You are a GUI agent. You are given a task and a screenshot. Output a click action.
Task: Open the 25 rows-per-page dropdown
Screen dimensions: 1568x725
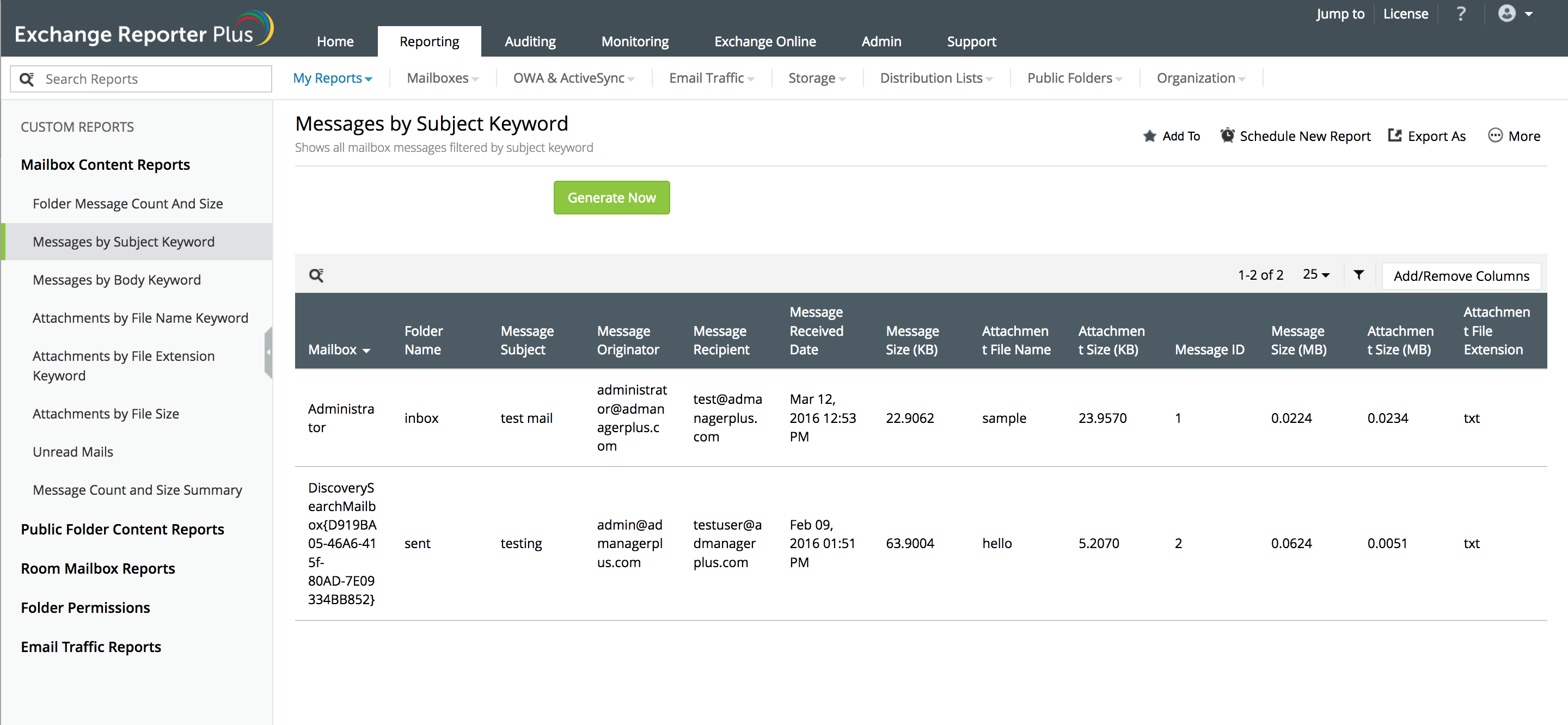click(1315, 274)
